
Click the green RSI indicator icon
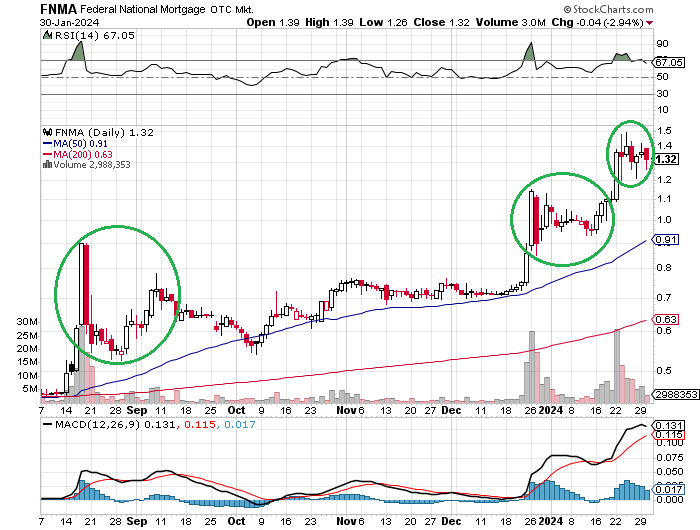point(47,35)
